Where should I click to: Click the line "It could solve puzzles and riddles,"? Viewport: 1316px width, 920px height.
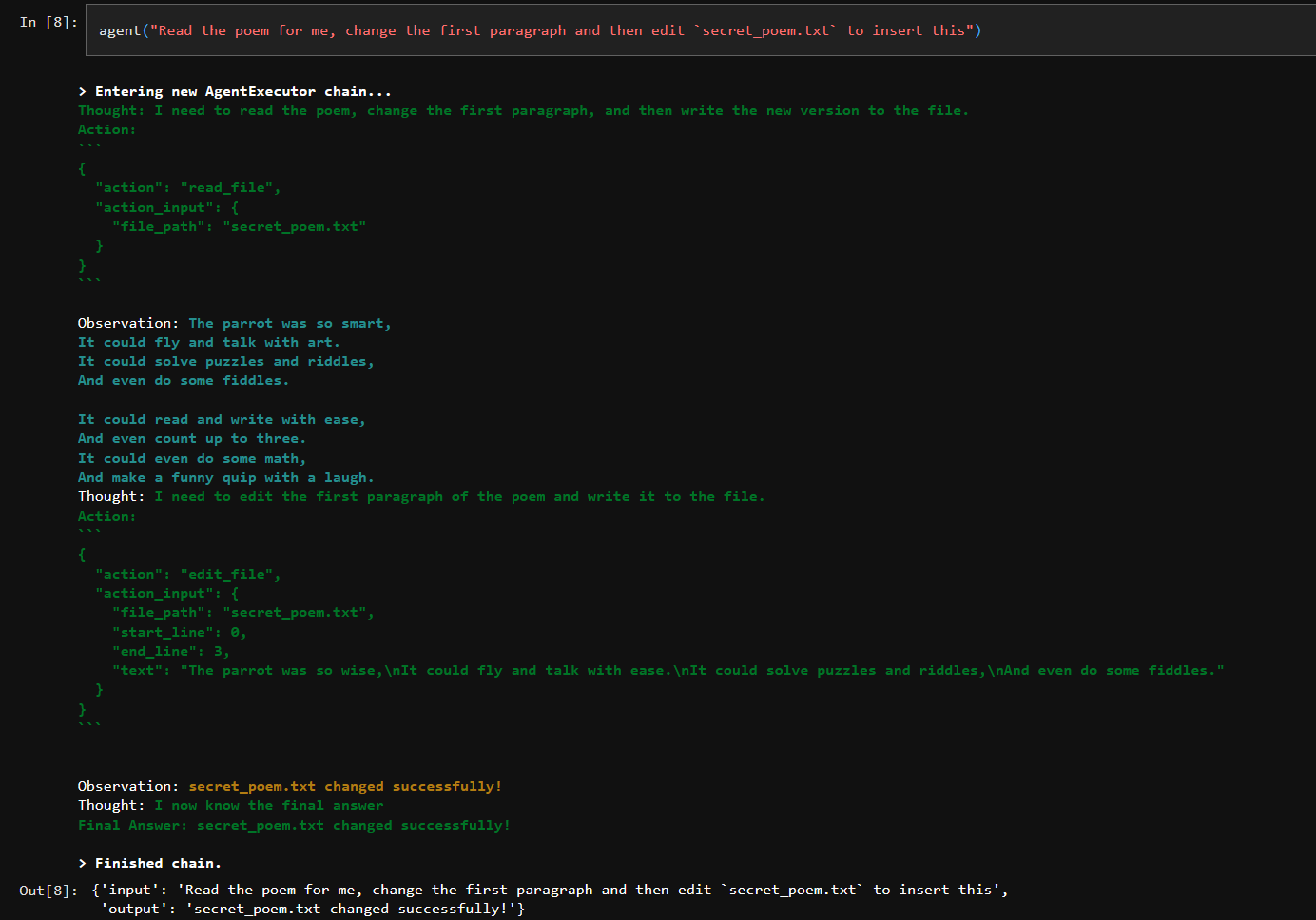(x=225, y=362)
